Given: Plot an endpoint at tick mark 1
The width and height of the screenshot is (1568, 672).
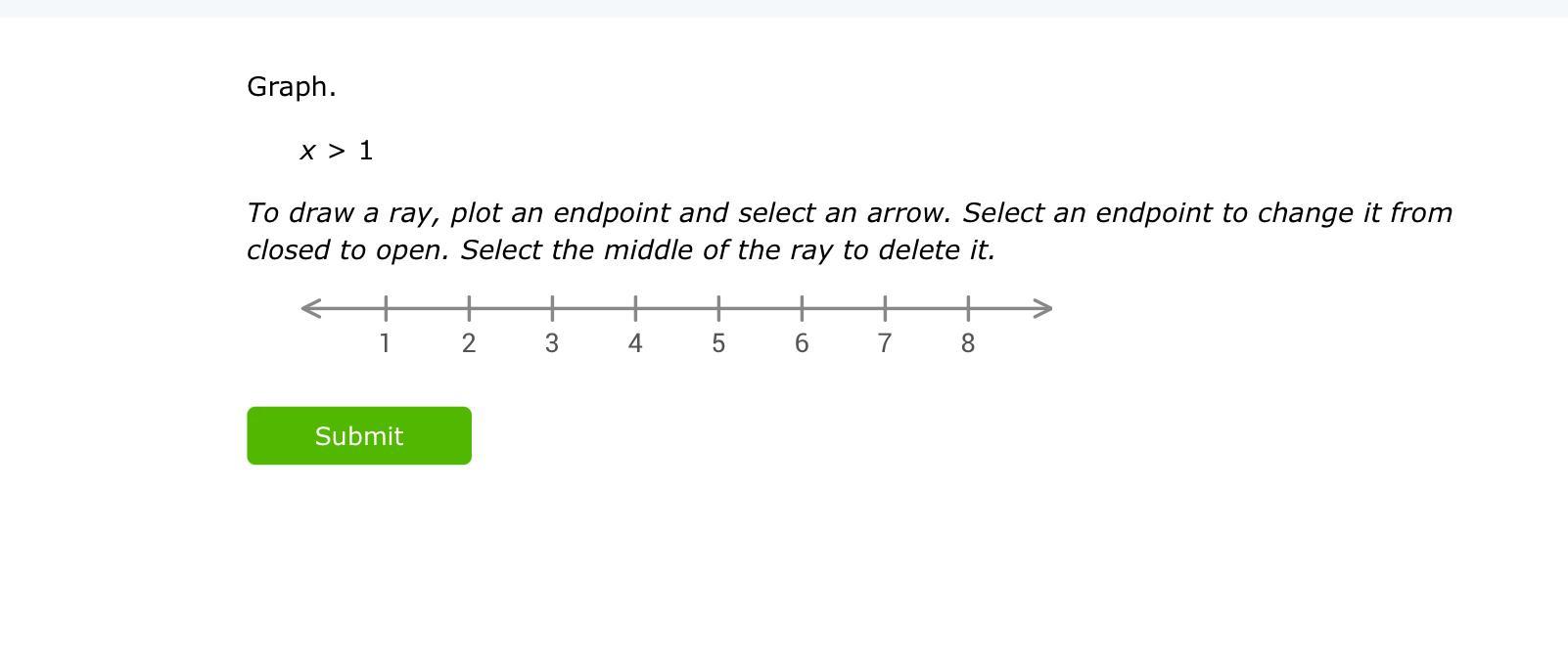Looking at the screenshot, I should [386, 308].
